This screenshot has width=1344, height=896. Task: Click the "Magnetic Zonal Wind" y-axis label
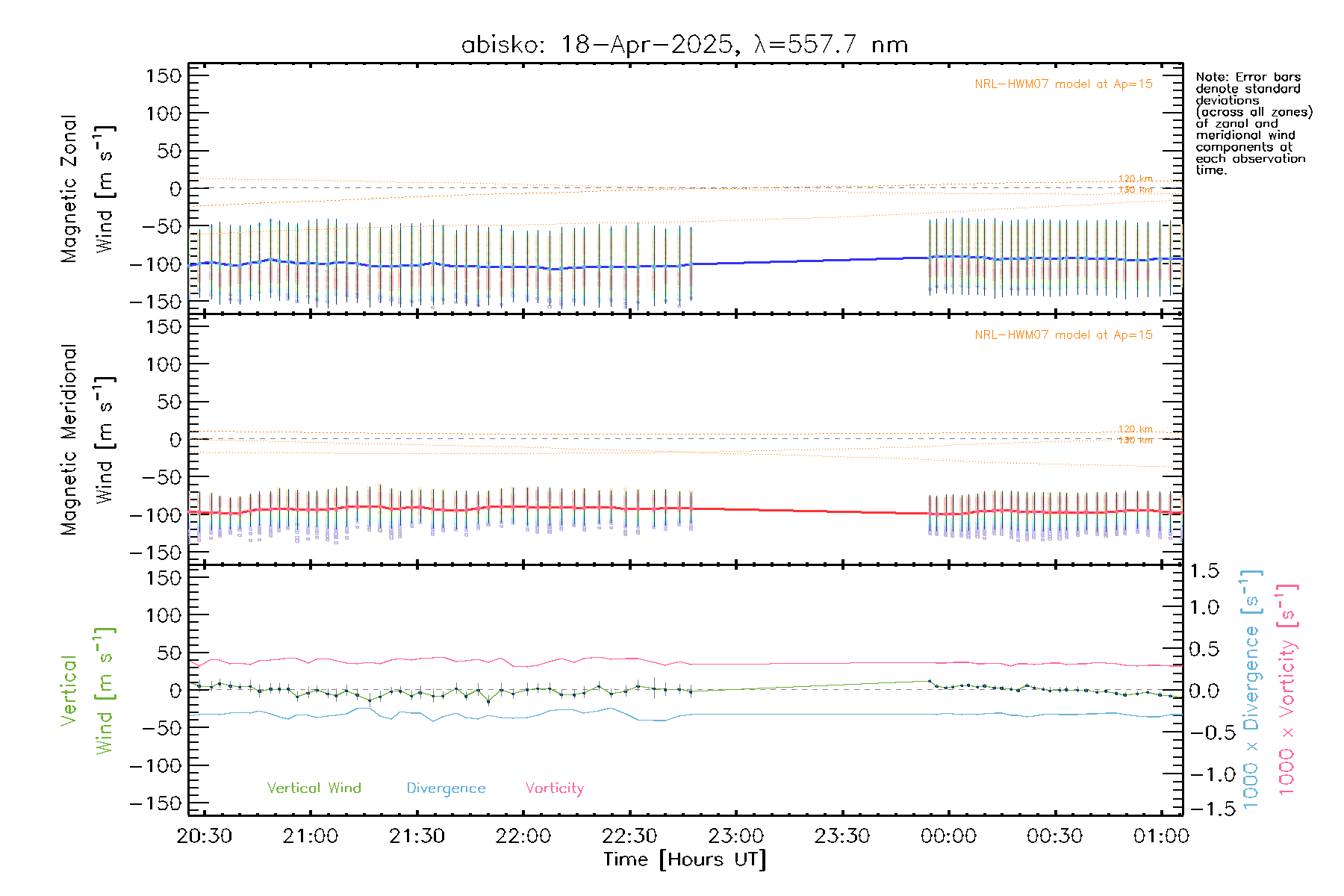[87, 189]
